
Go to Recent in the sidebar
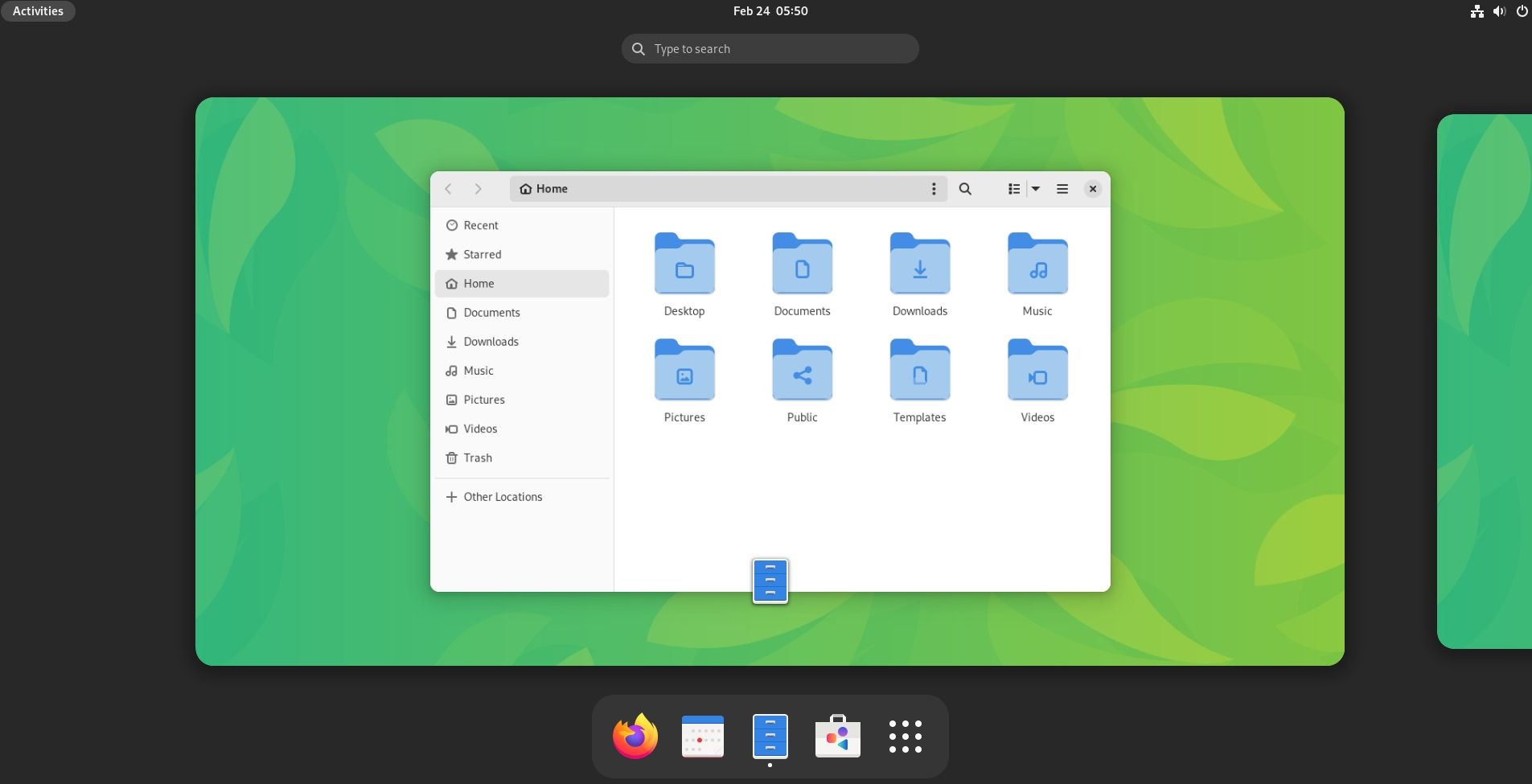coord(480,225)
